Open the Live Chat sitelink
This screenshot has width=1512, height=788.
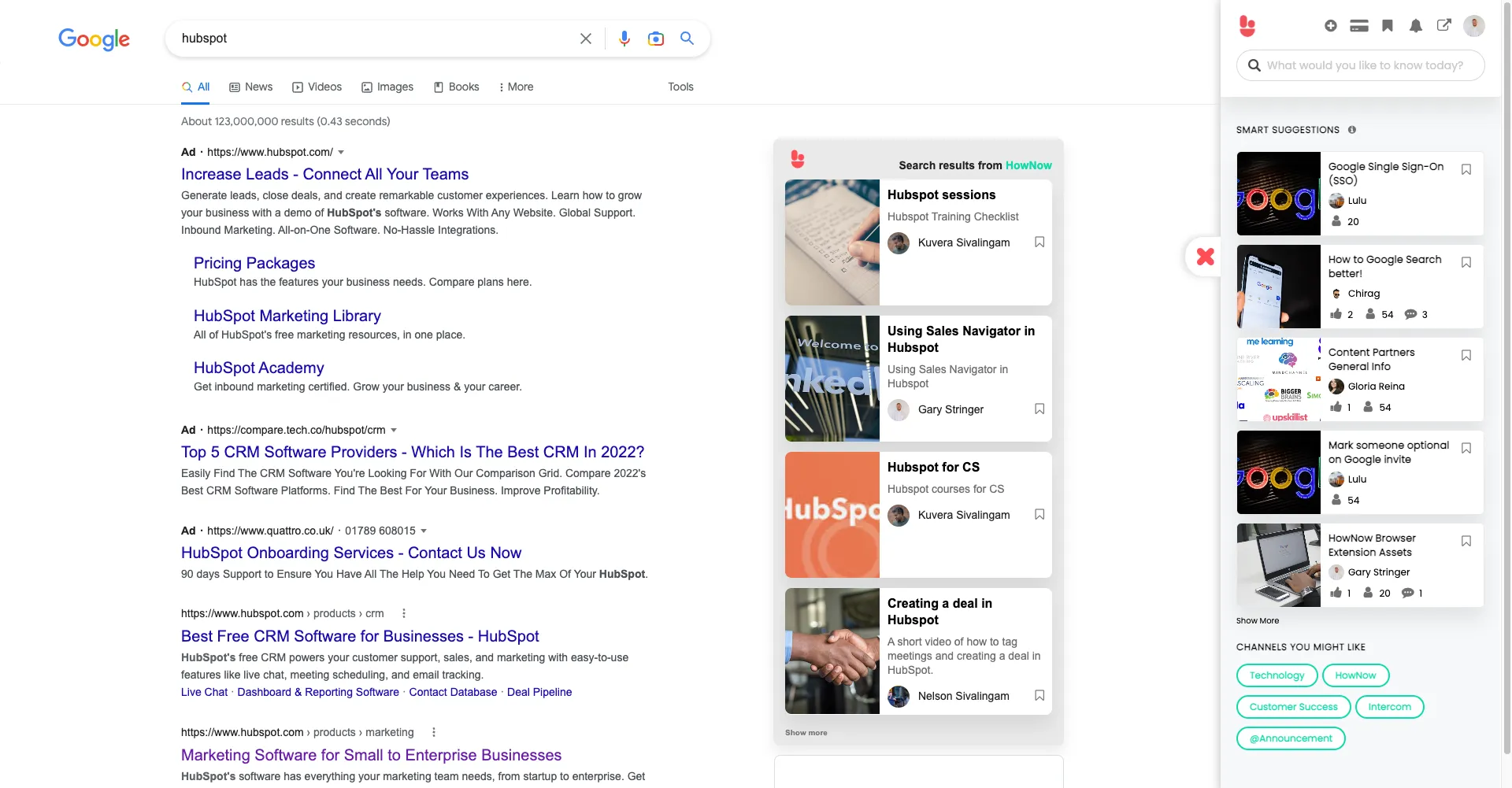[x=204, y=692]
